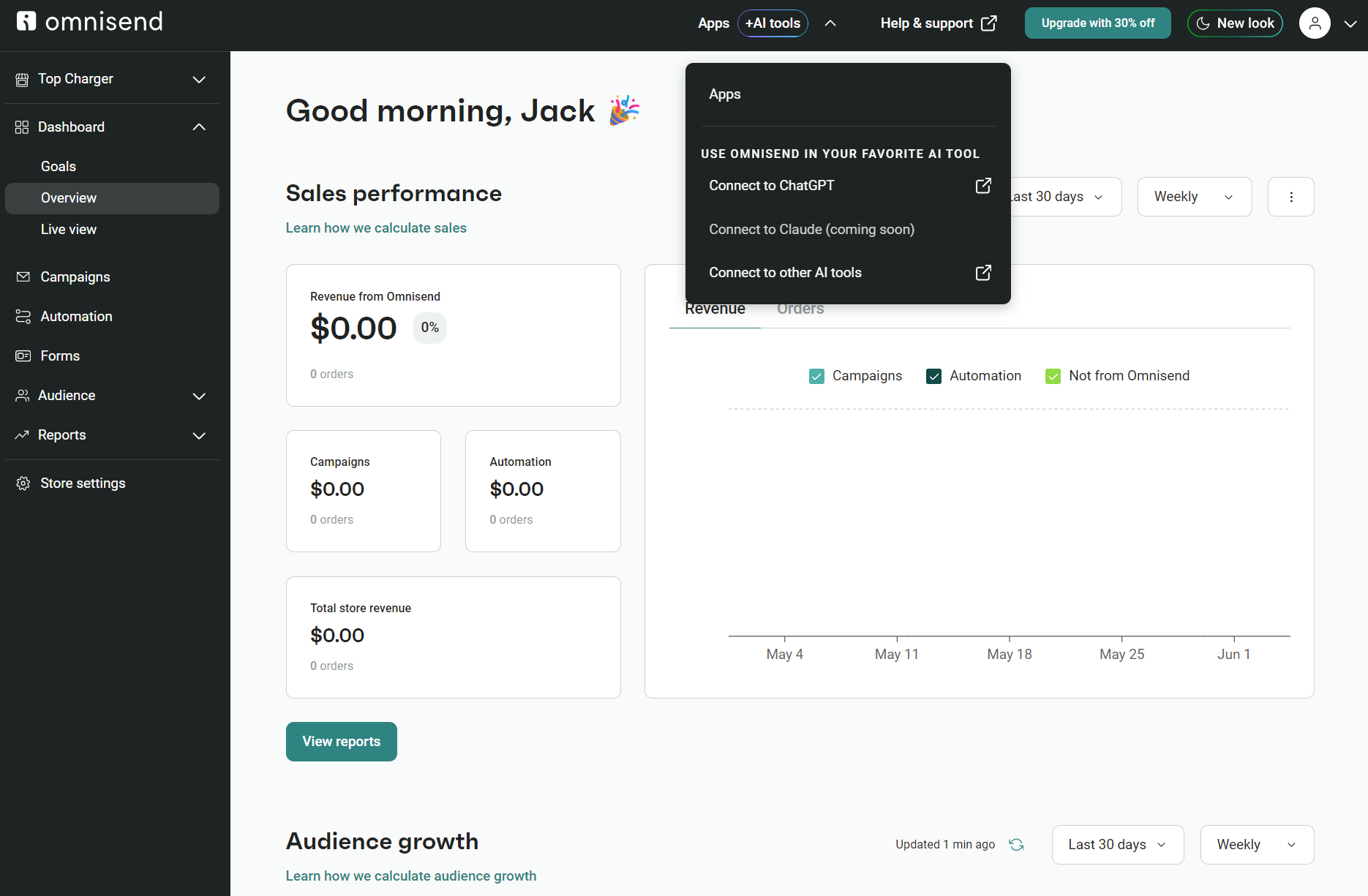Open the account menu chevron
This screenshot has width=1368, height=896.
1350,23
